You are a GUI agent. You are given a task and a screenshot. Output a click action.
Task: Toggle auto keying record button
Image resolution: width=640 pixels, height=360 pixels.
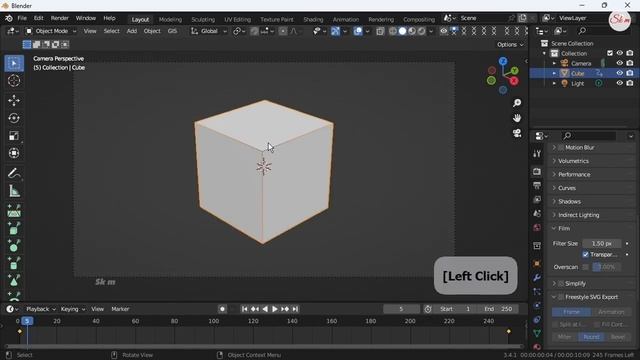[222, 309]
